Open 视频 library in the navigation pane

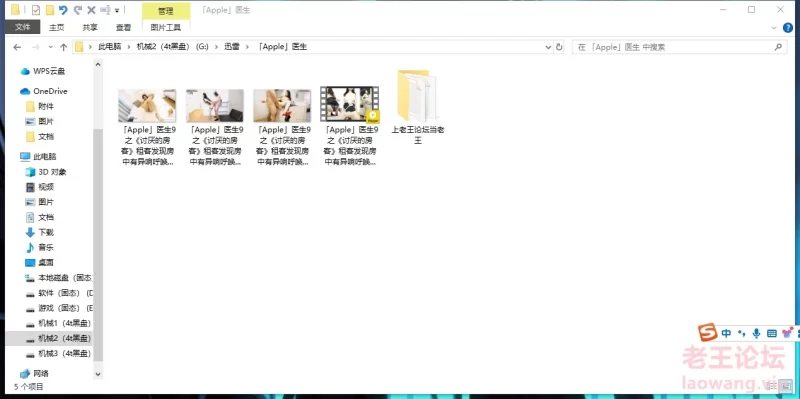(40, 187)
